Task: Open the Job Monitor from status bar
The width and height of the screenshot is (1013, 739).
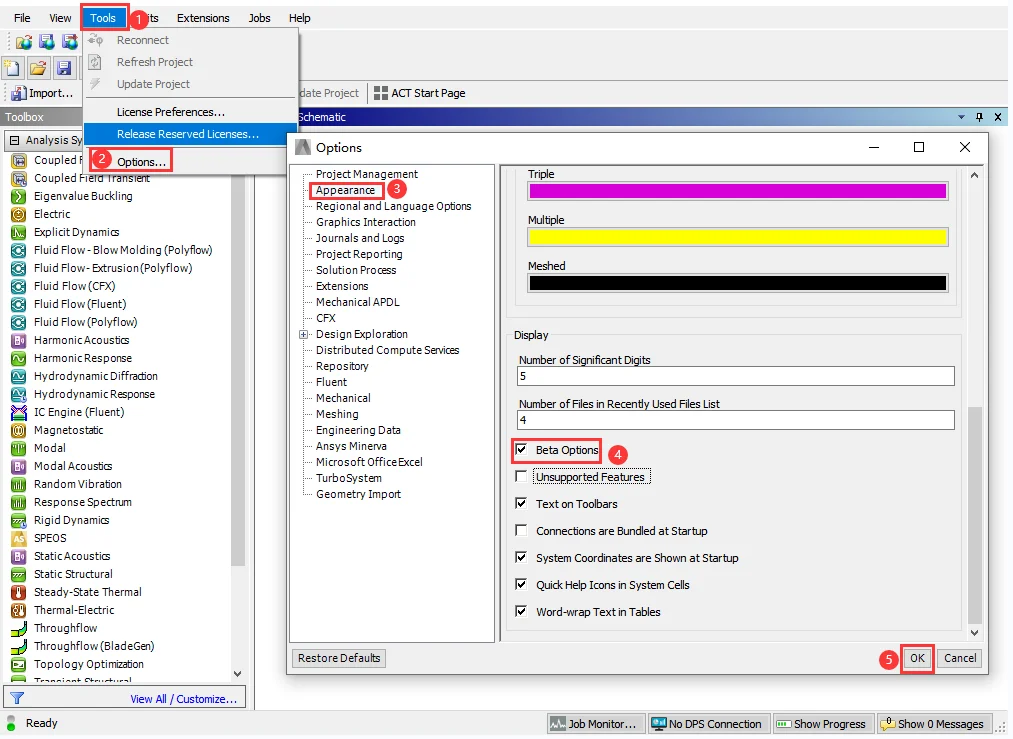Action: (x=596, y=724)
